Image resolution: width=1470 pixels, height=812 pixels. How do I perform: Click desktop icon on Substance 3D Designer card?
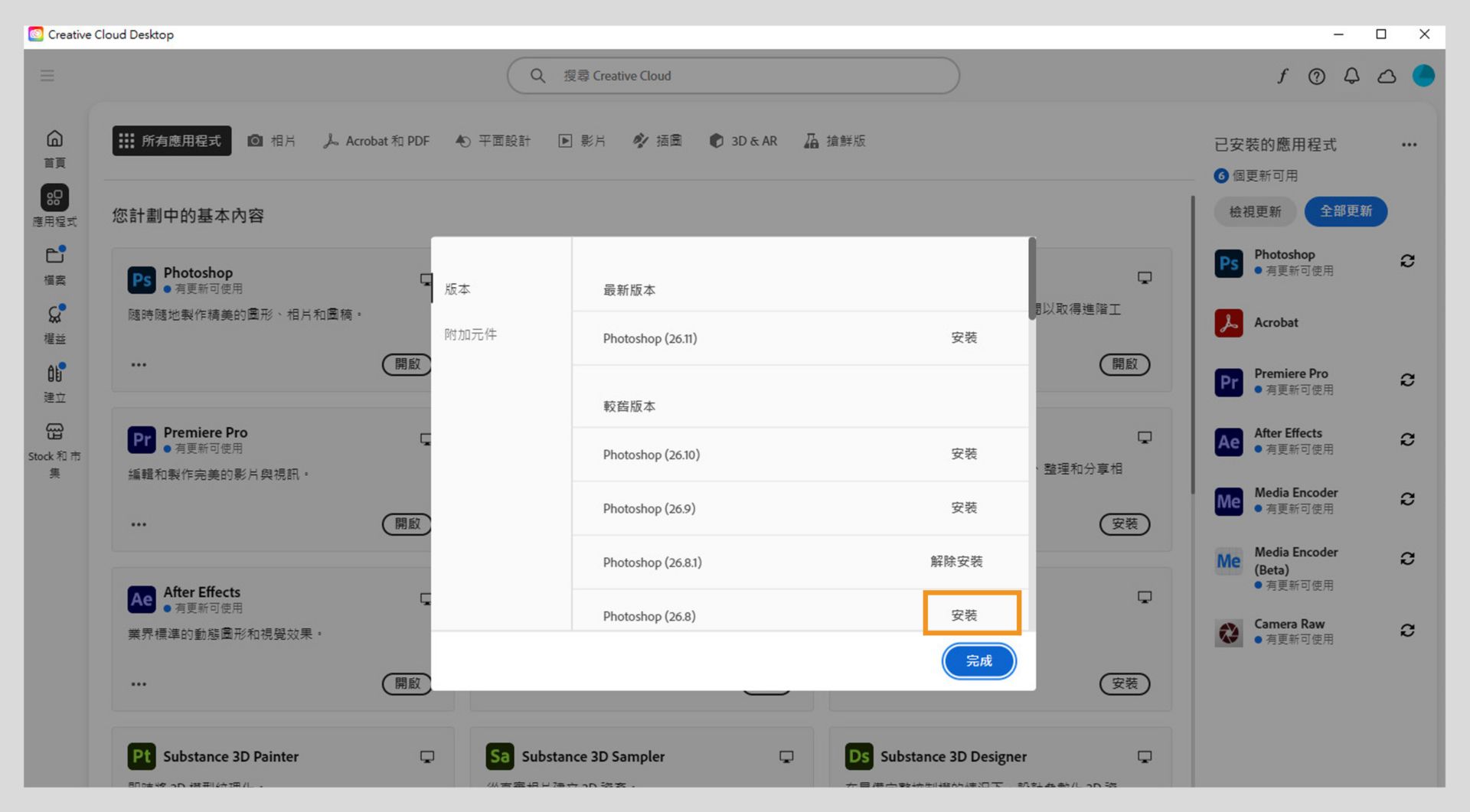[1145, 757]
